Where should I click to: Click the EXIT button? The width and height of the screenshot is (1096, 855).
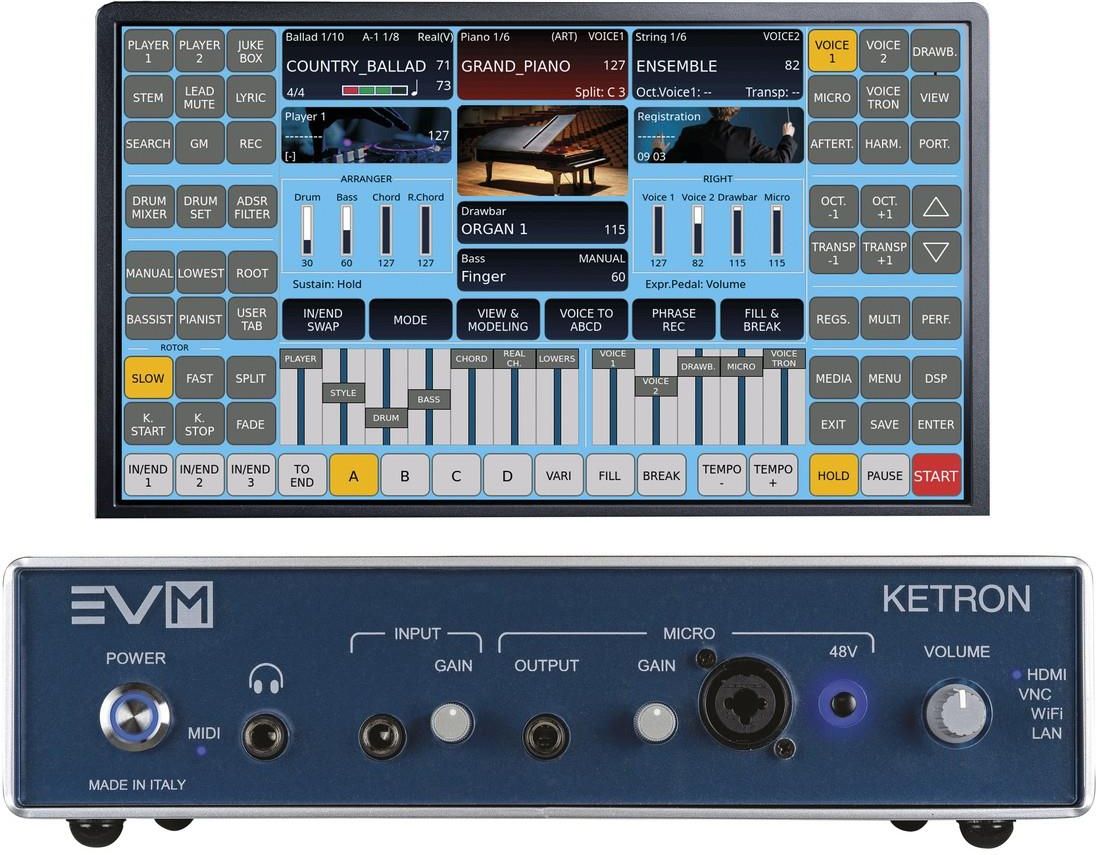click(x=833, y=424)
